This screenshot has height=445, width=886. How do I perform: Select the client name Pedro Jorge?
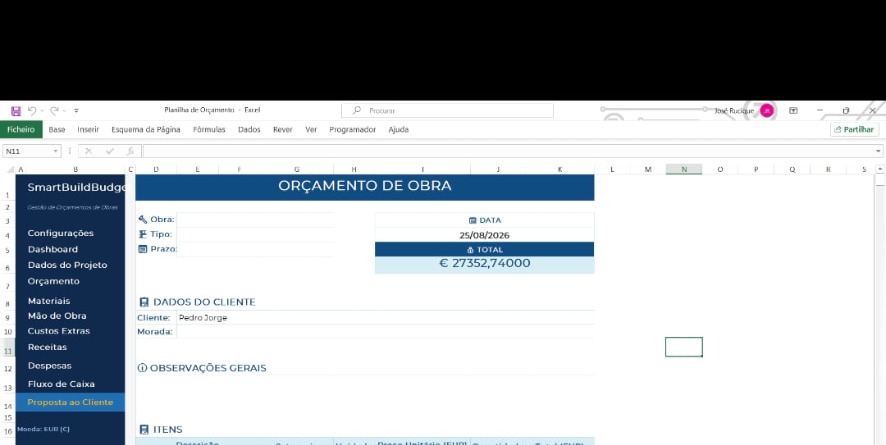click(203, 318)
